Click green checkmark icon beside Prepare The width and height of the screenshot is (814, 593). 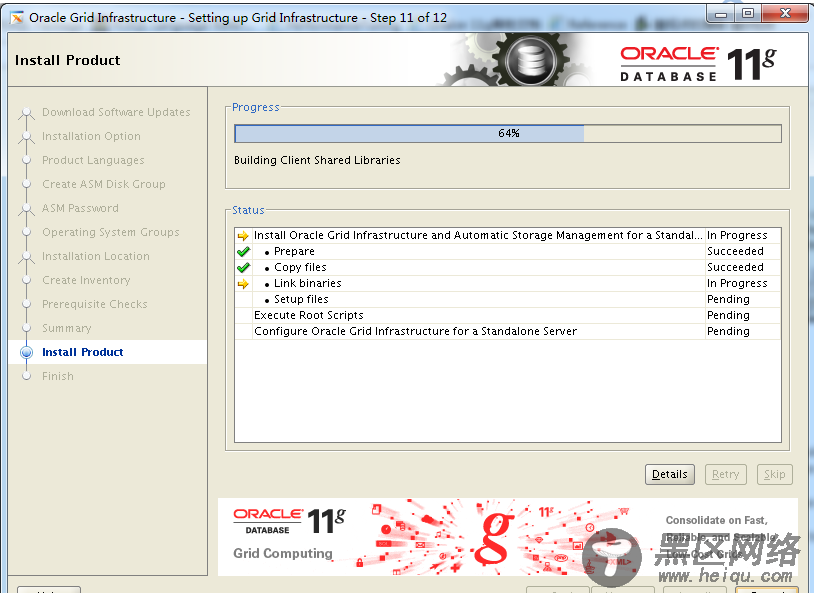243,252
